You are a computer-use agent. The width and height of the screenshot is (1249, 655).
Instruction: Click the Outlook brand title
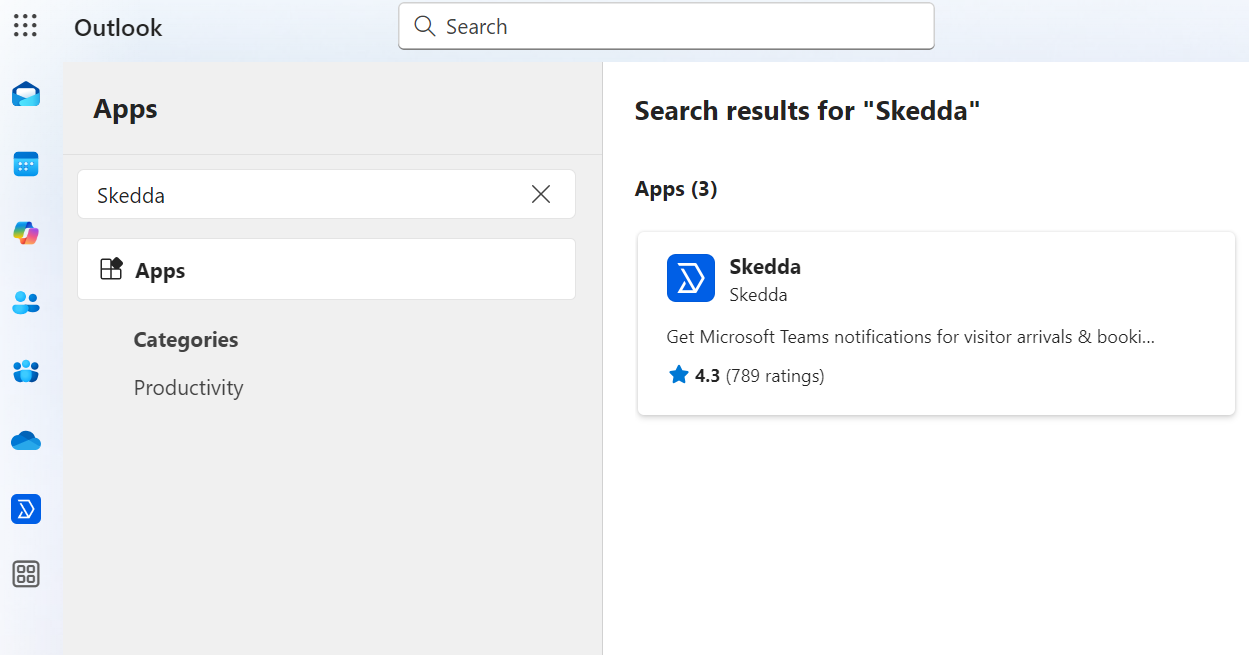point(118,28)
